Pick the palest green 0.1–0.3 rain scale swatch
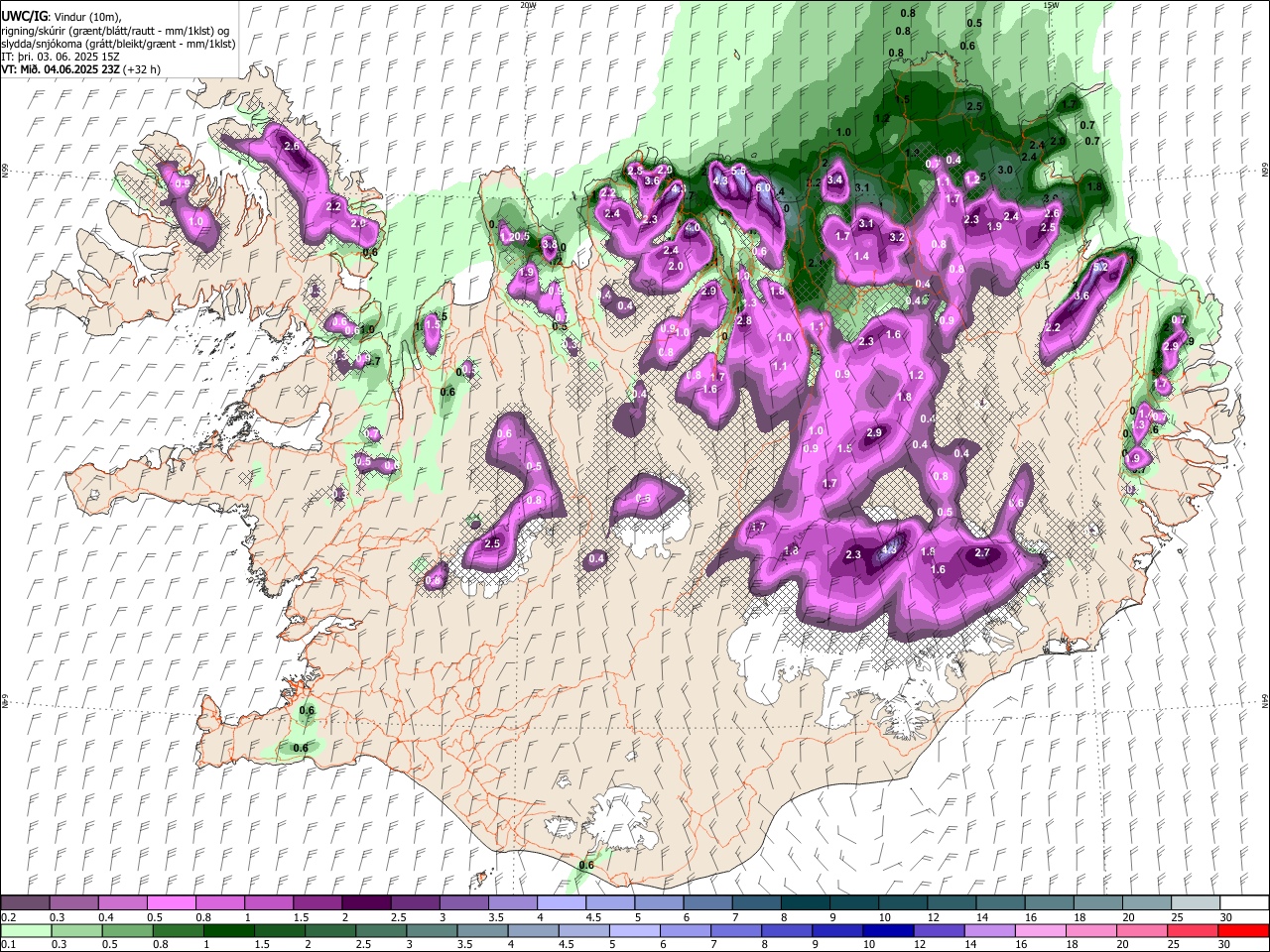The height and width of the screenshot is (952, 1270). point(25,930)
